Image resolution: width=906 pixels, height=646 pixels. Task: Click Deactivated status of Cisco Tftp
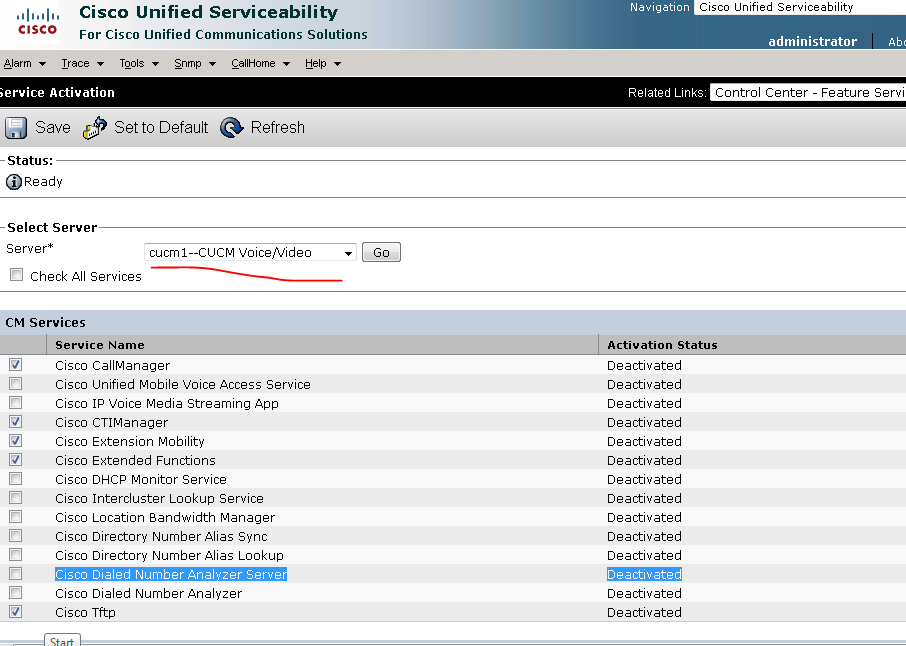(644, 612)
